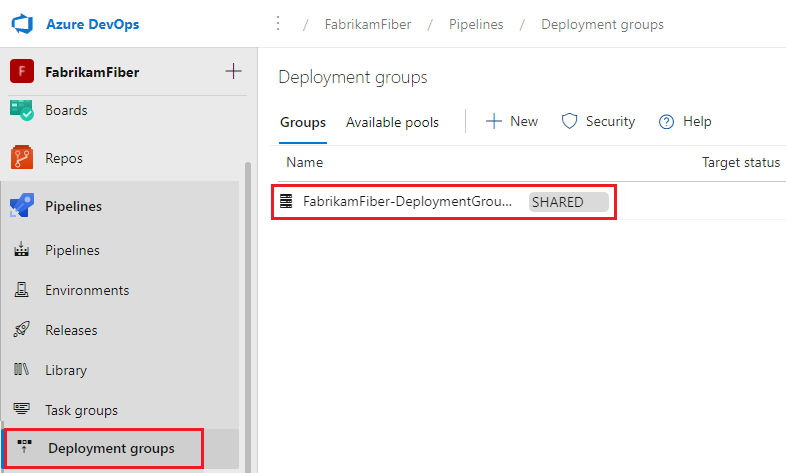Viewport: 786px width, 473px height.
Task: Click the Name column header
Action: click(x=304, y=162)
